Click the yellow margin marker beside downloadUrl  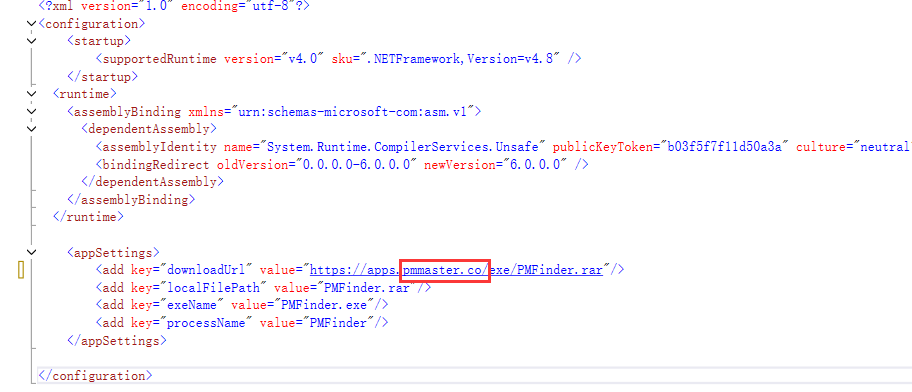[x=21, y=270]
